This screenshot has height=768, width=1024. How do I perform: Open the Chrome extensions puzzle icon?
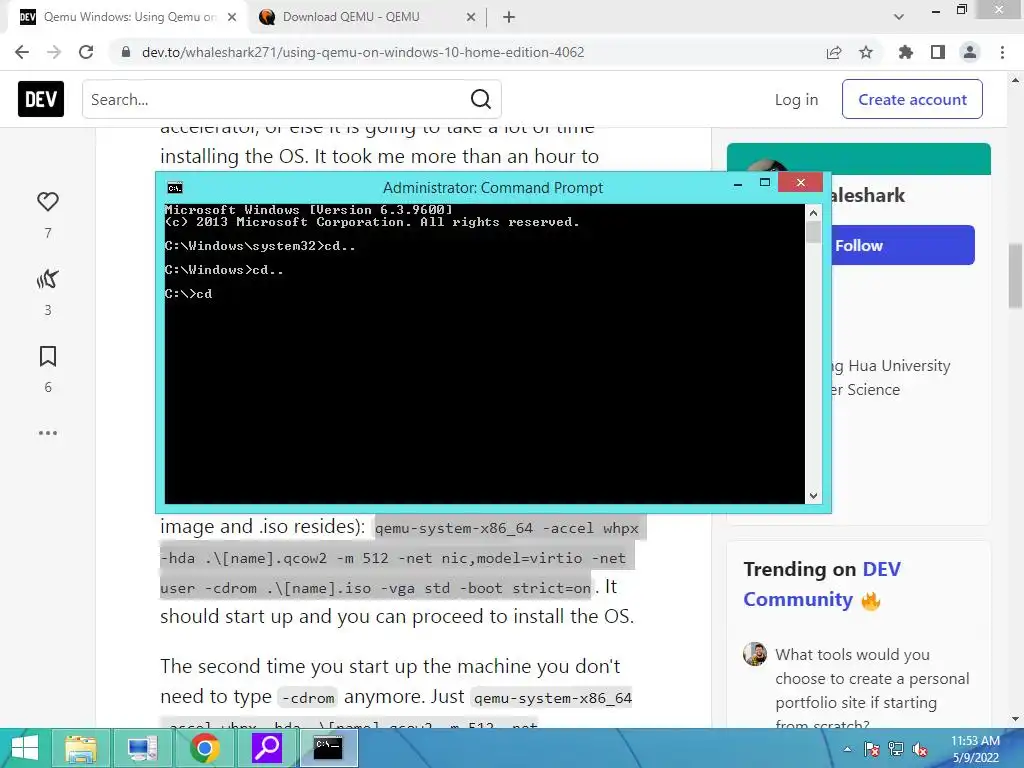coord(906,52)
